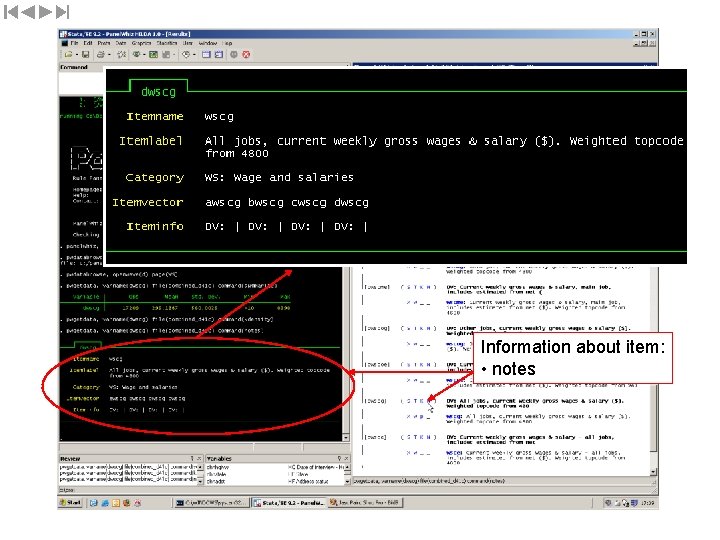Click the Graph window toolbar icon
The height and width of the screenshot is (540, 720).
pyautogui.click(x=166, y=55)
